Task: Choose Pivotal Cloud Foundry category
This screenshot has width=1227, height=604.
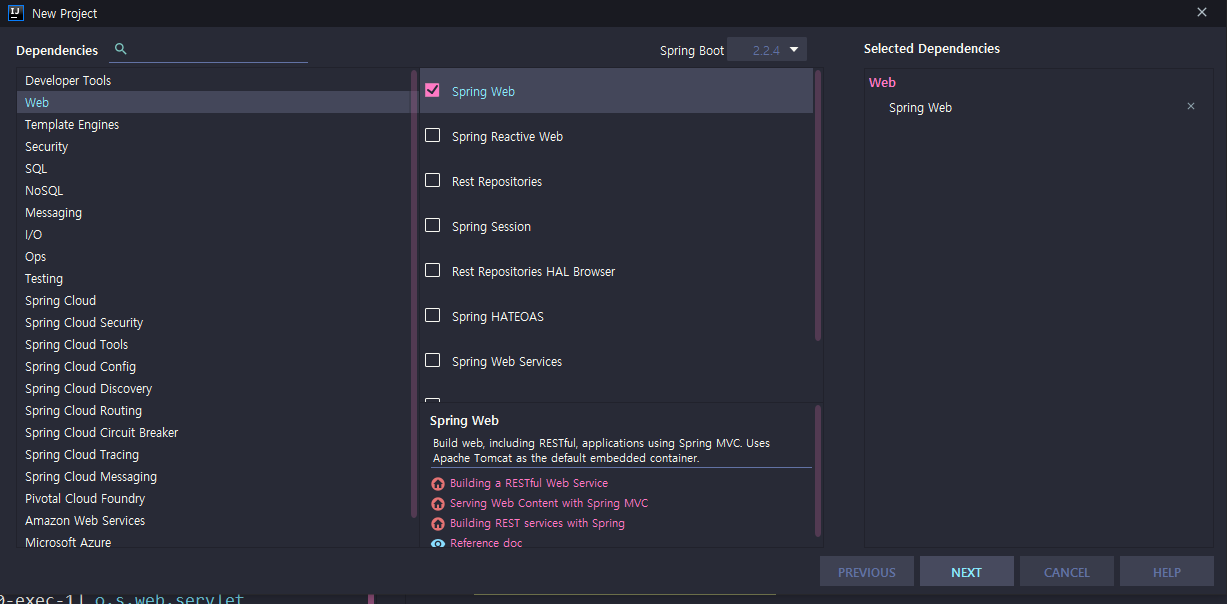Action: coord(213,498)
